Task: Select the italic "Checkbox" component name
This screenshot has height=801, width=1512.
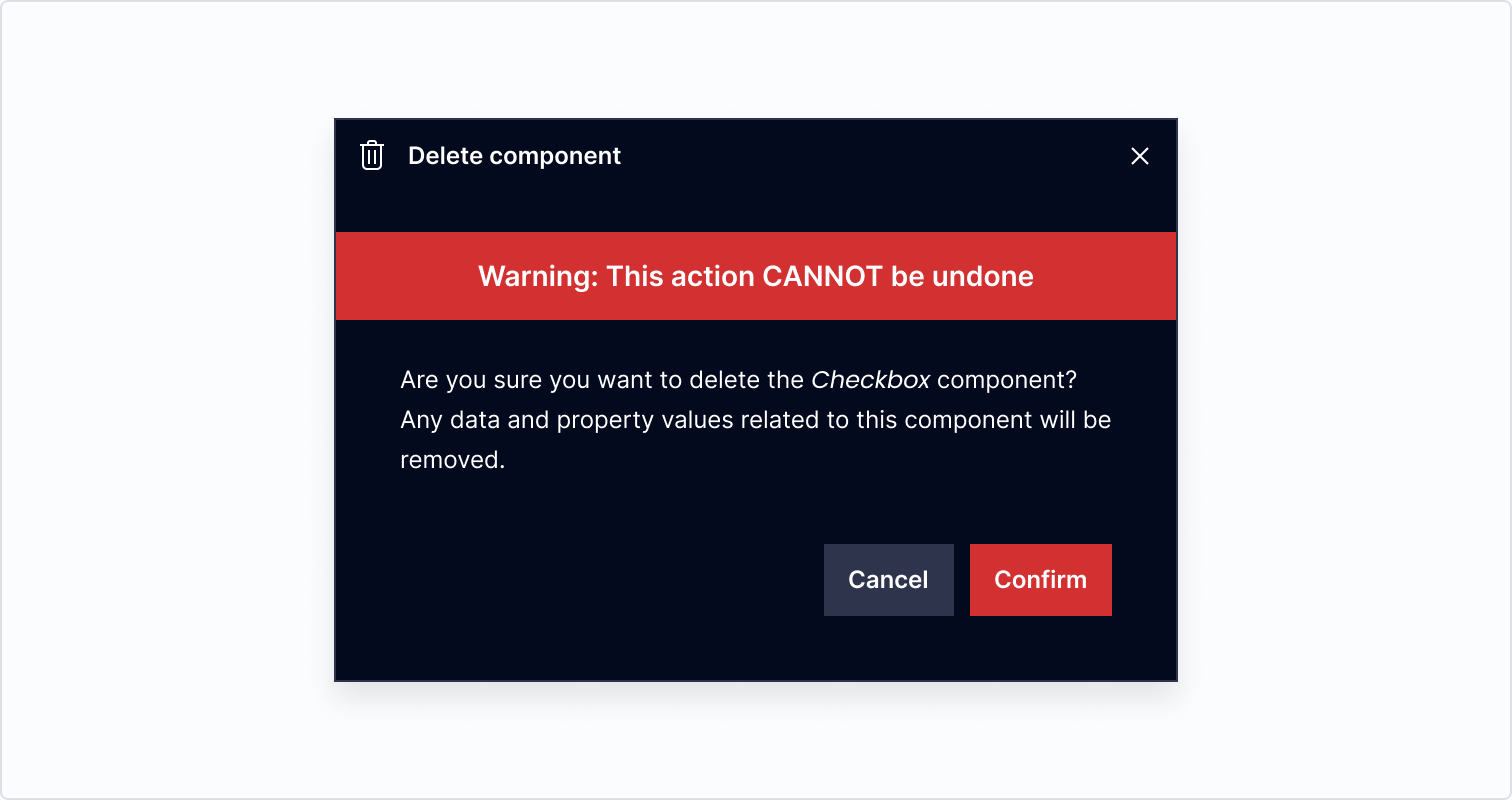Action: (x=871, y=380)
